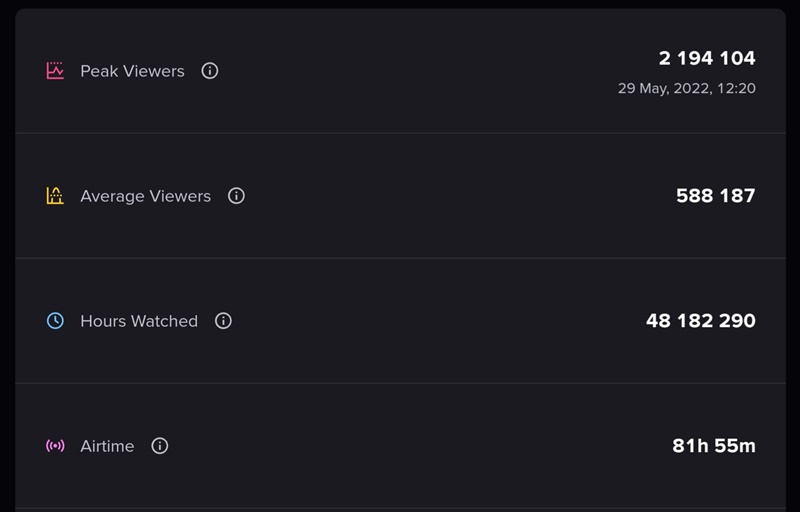800x512 pixels.
Task: Click the 2 194 104 peak value
Action: point(707,58)
